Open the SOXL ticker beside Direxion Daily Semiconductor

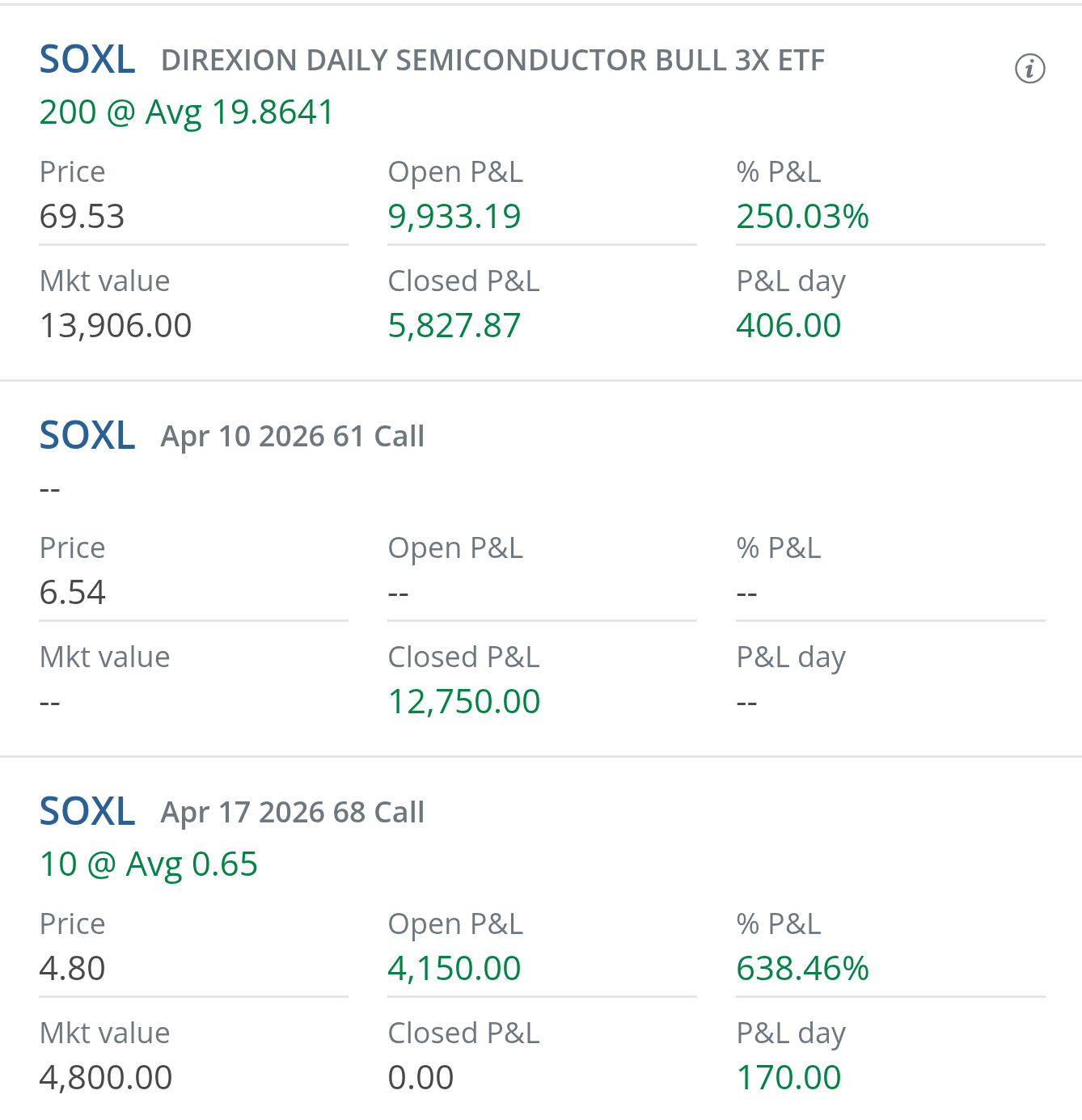pyautogui.click(x=87, y=60)
